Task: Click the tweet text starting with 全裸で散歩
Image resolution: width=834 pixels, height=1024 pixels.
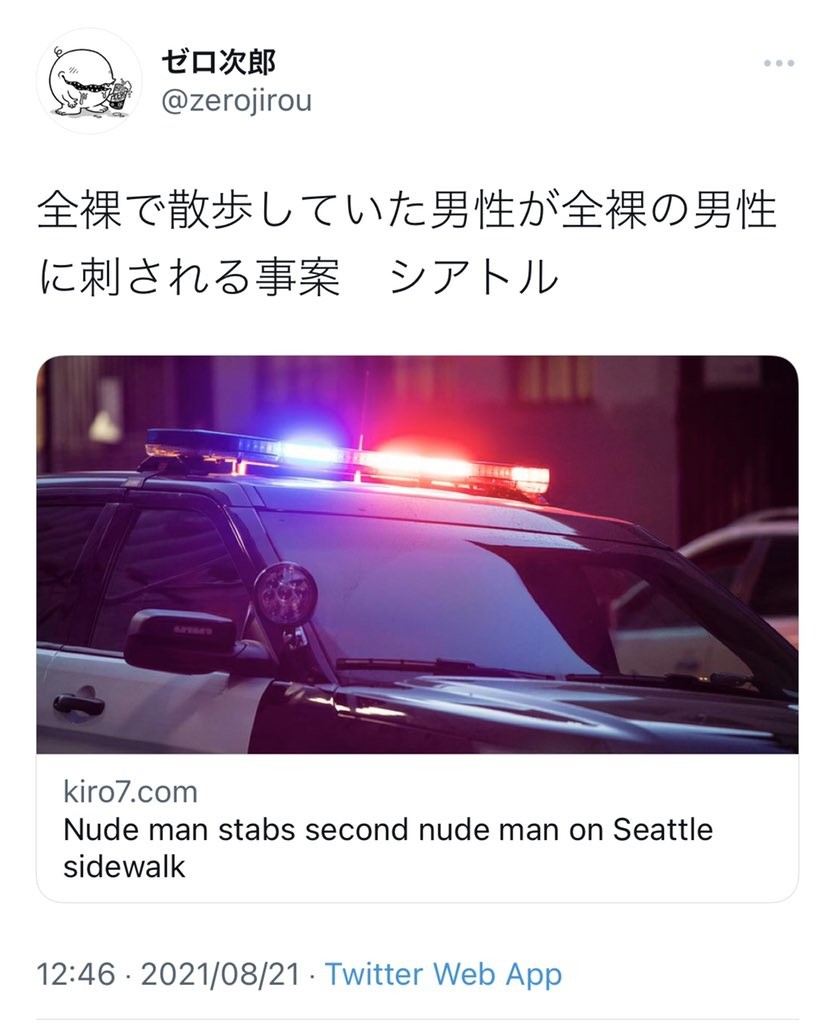Action: click(x=407, y=244)
